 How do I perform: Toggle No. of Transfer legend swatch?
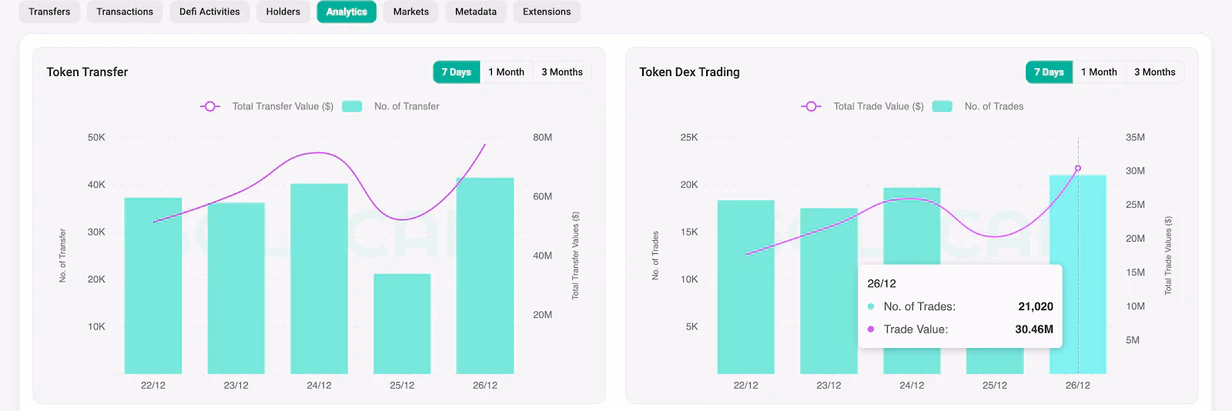351,106
